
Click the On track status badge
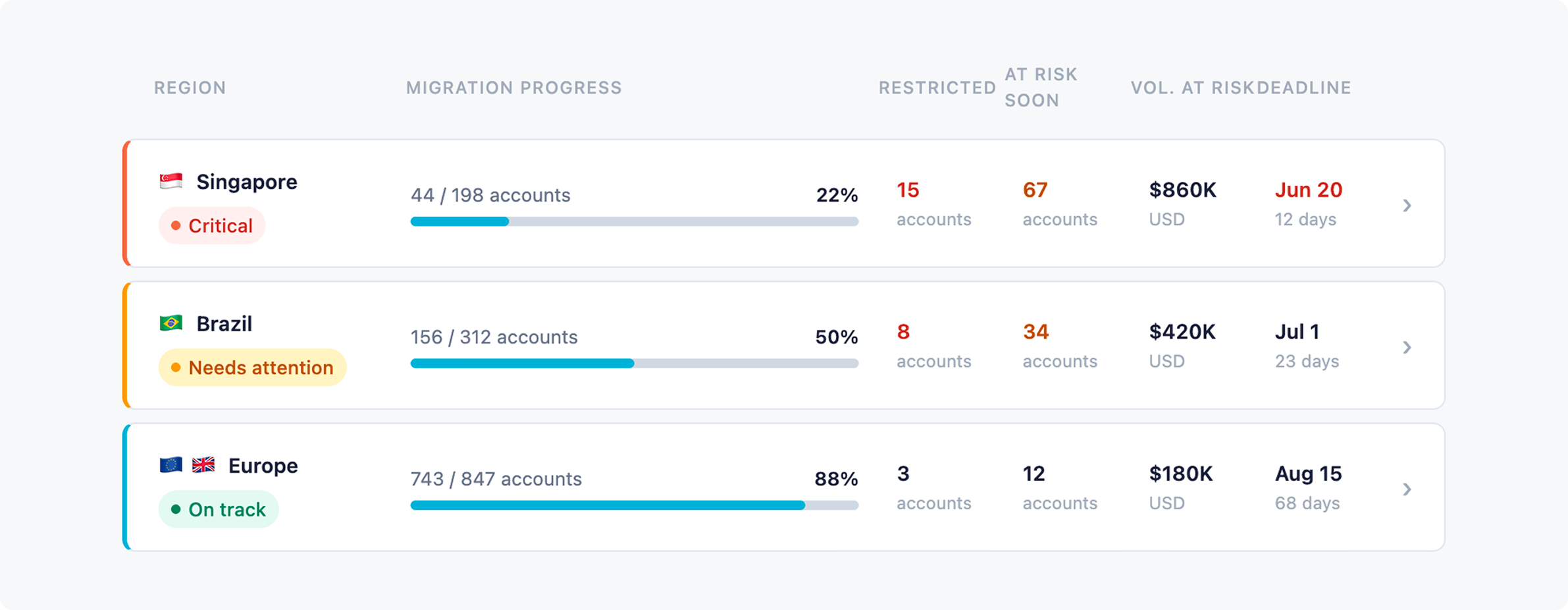219,509
